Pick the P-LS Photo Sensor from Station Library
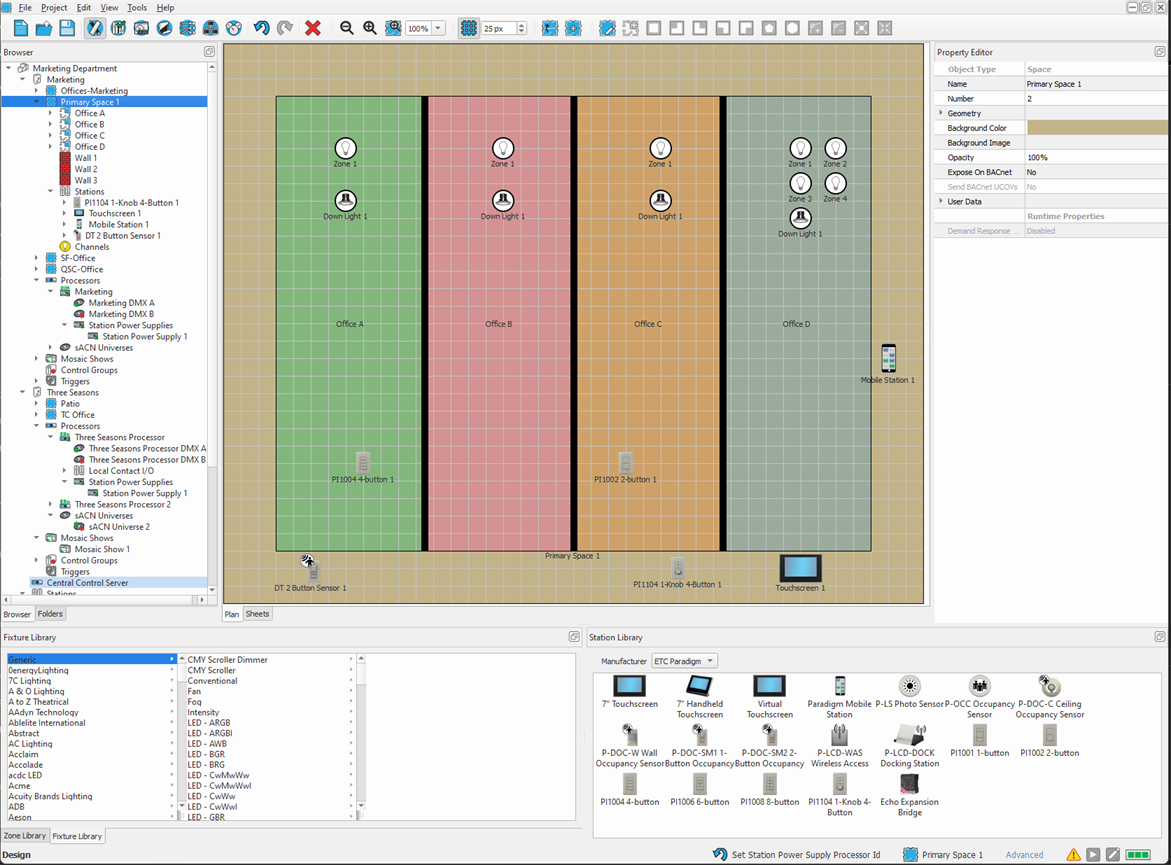The width and height of the screenshot is (1171, 865). 909,687
